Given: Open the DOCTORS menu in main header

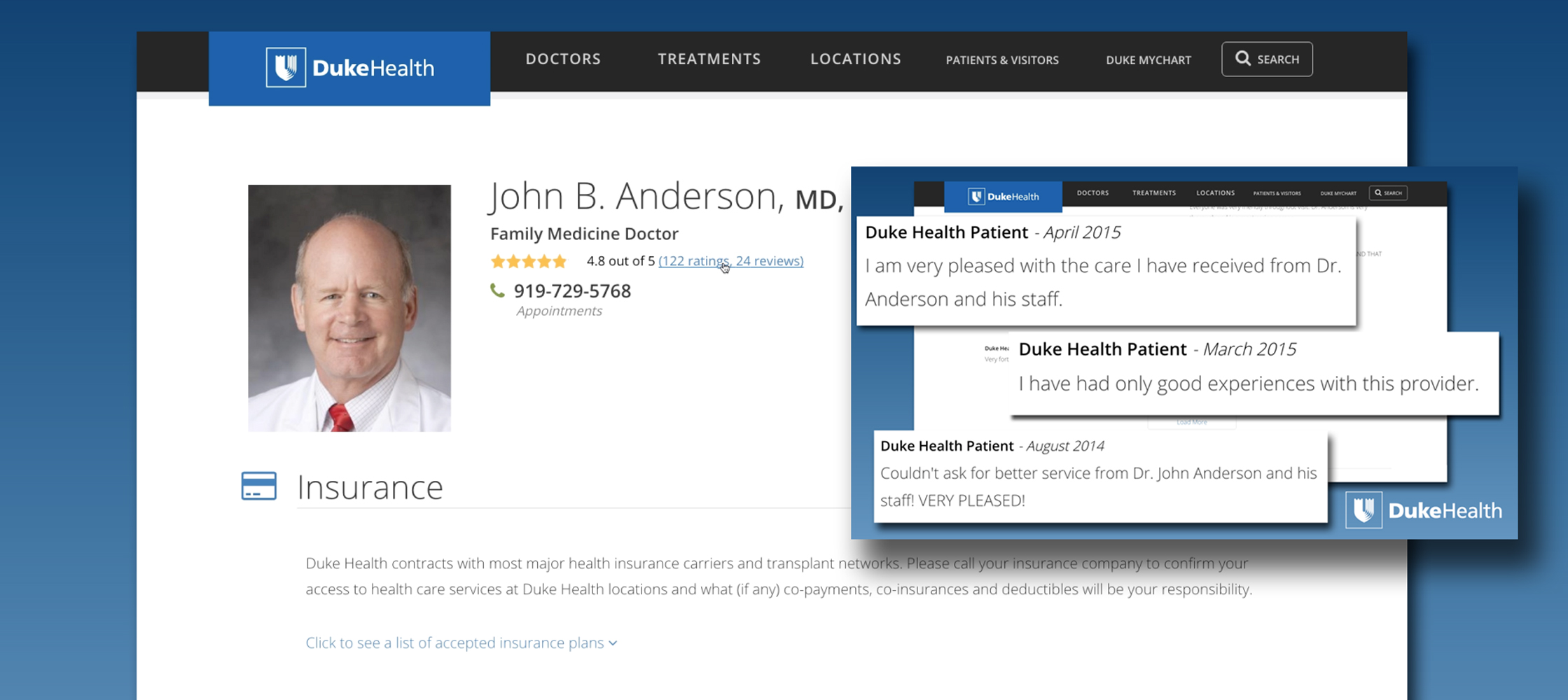Looking at the screenshot, I should click(x=563, y=59).
